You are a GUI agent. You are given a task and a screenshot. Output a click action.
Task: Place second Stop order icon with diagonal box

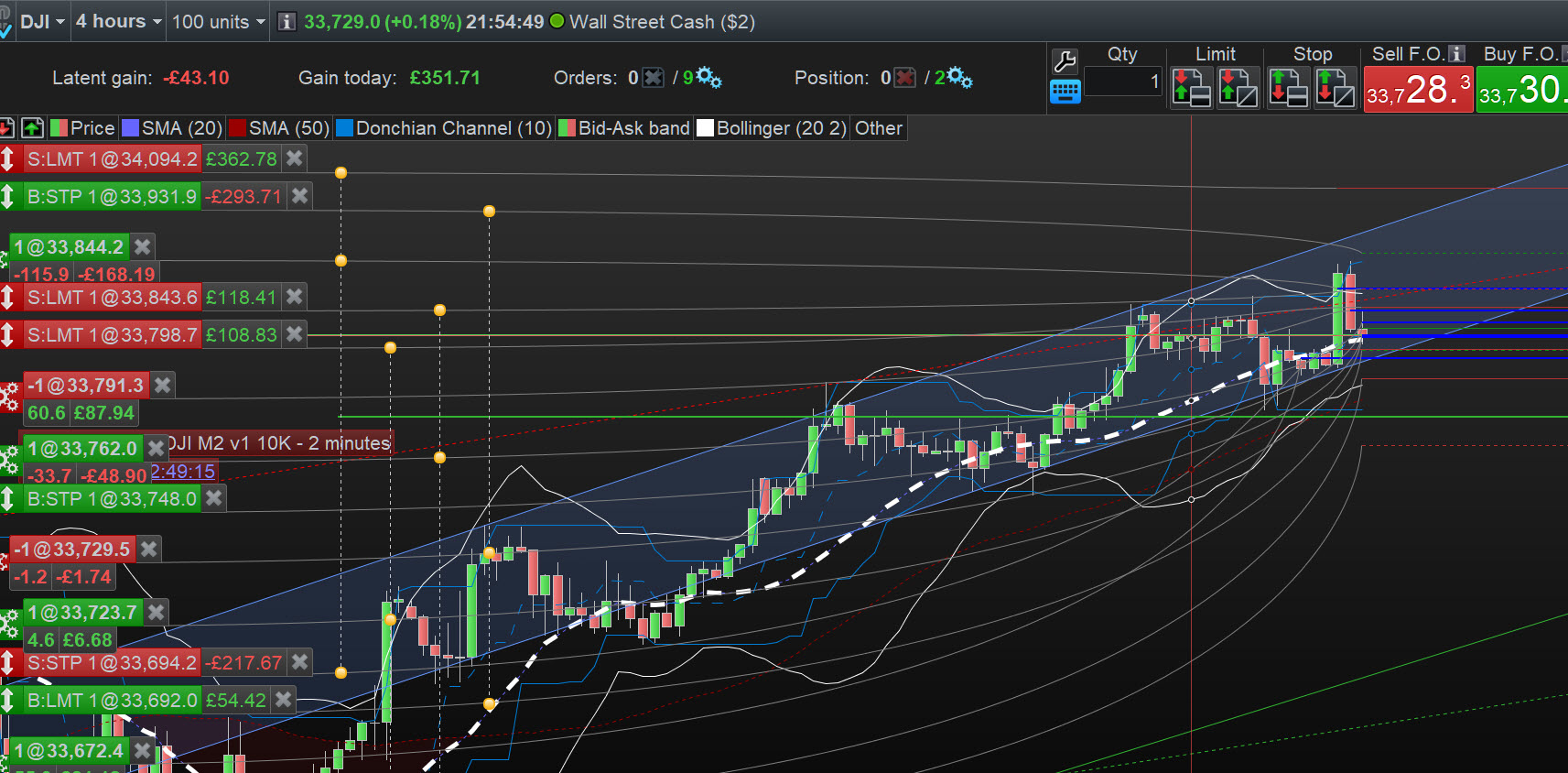click(x=1335, y=88)
